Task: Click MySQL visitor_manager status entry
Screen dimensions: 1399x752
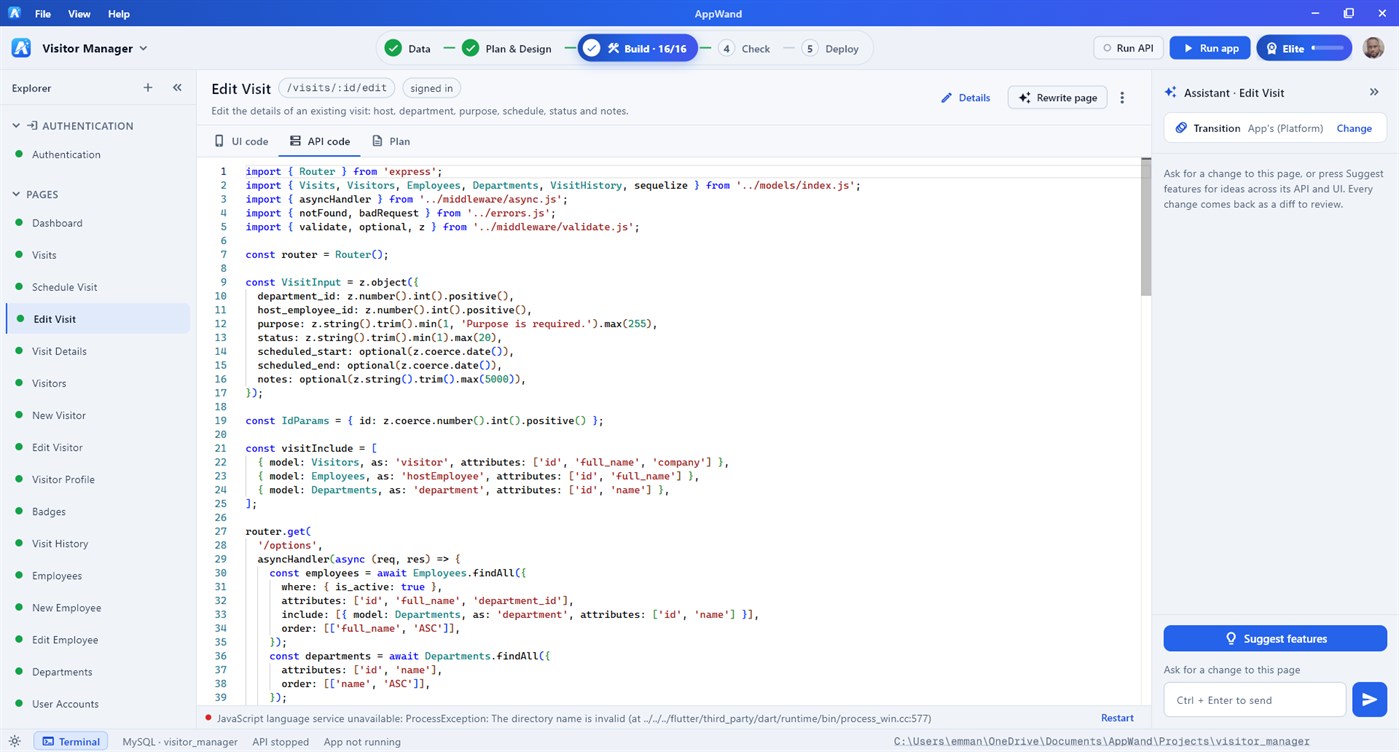Action: pos(180,742)
